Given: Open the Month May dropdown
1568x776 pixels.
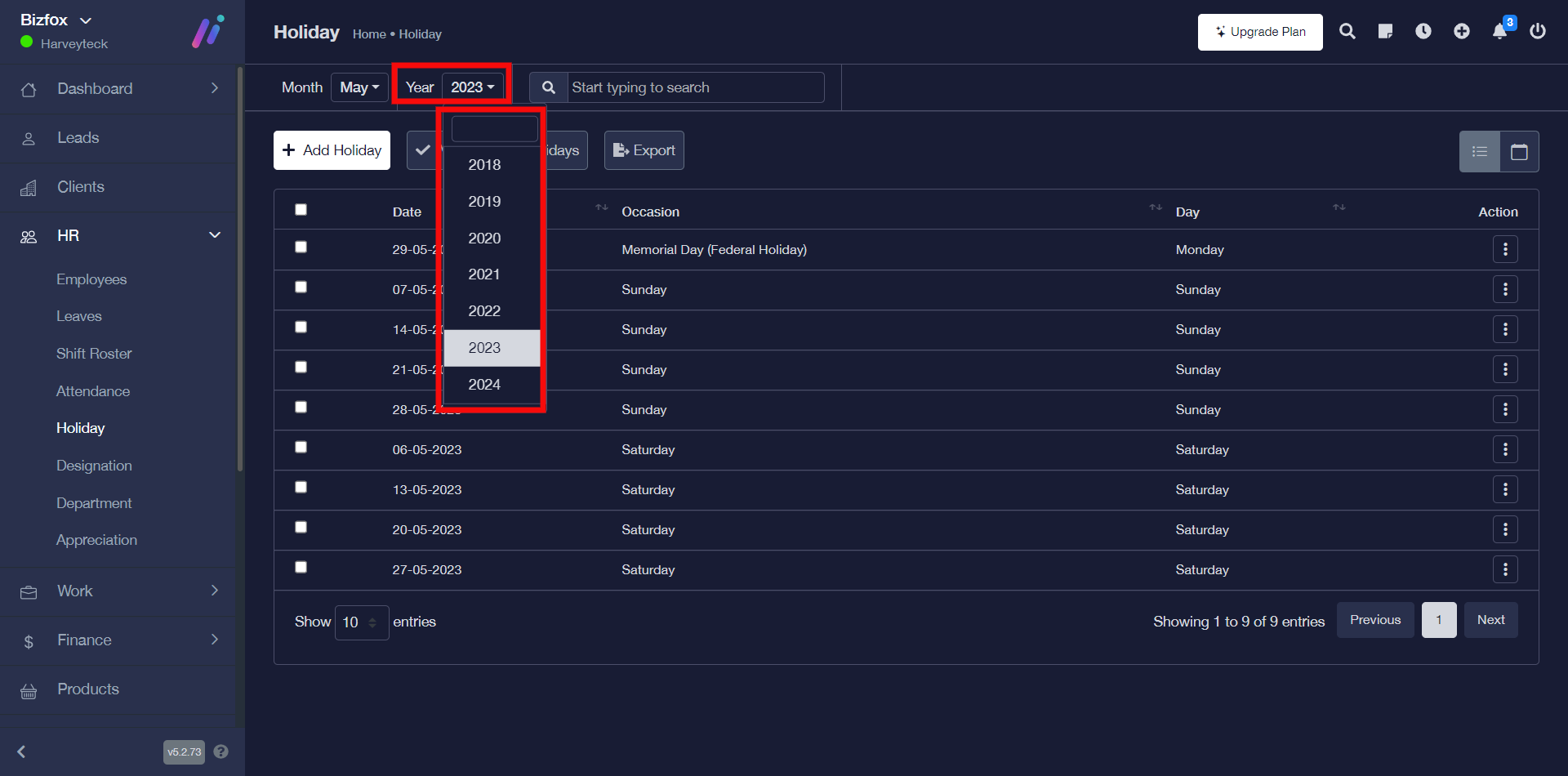Looking at the screenshot, I should pyautogui.click(x=359, y=87).
